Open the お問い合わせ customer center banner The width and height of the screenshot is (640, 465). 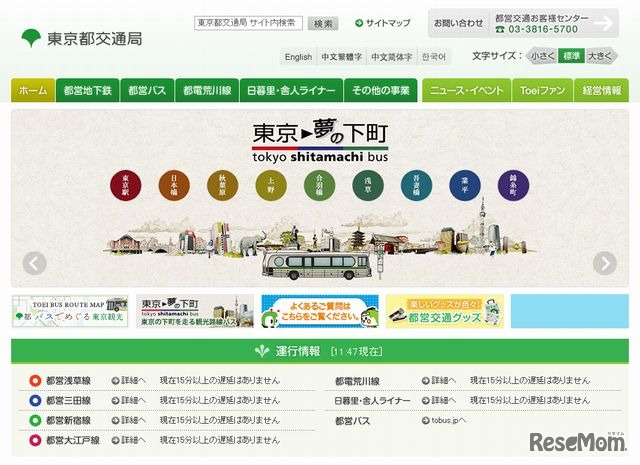click(x=523, y=24)
